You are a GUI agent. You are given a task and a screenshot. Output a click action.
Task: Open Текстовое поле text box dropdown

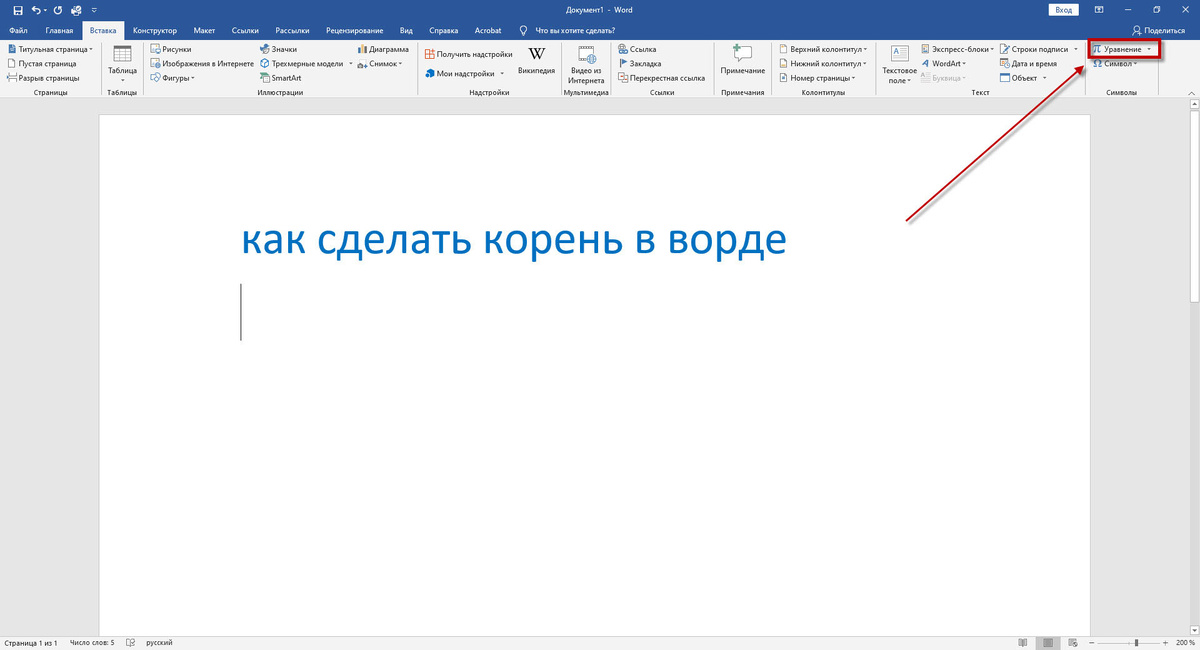coord(899,65)
